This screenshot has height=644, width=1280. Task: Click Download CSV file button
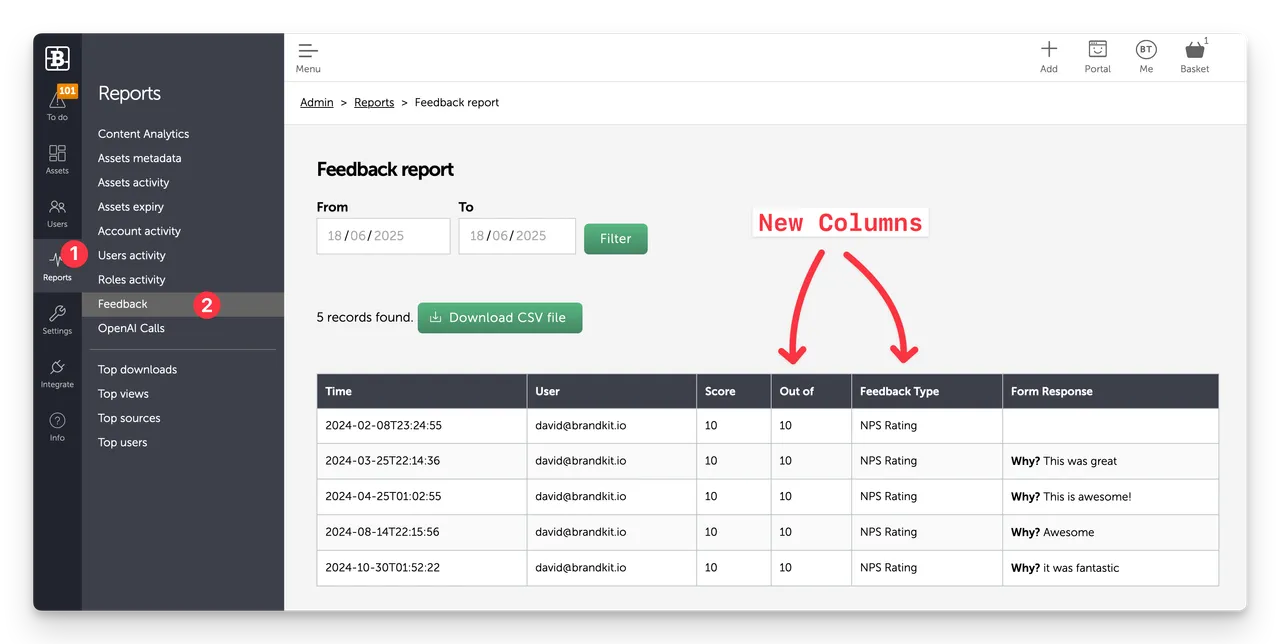499,318
